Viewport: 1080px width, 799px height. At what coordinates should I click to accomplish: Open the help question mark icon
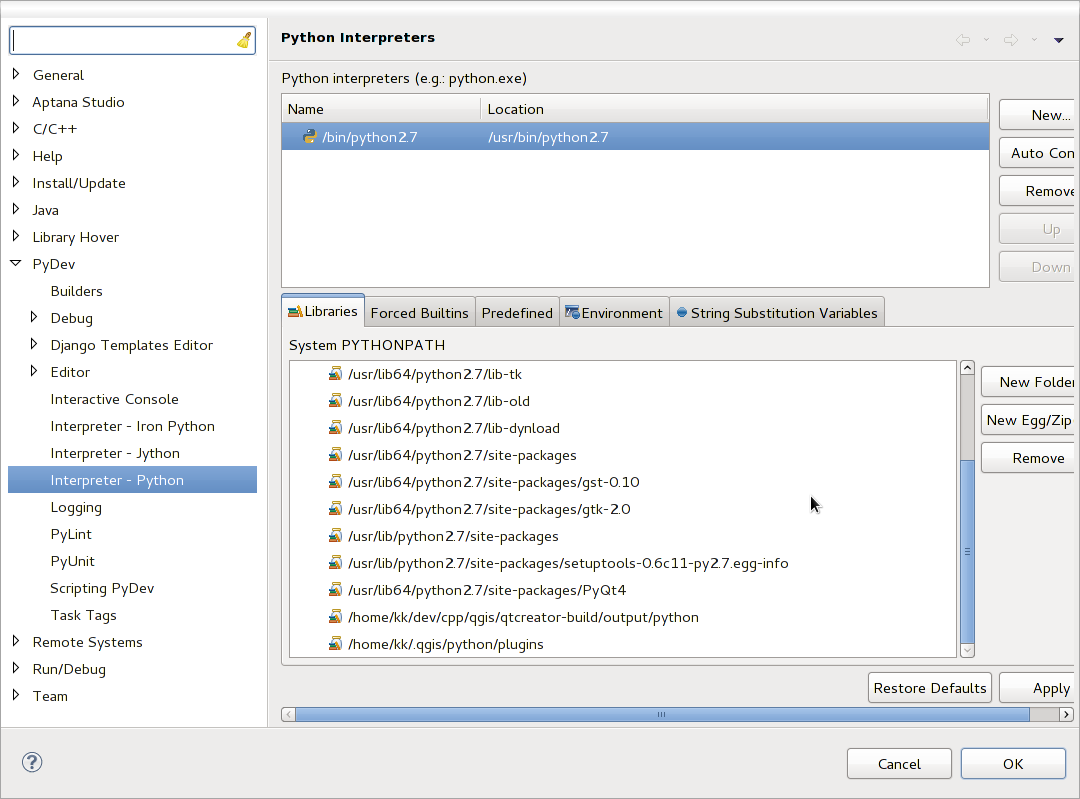click(32, 762)
